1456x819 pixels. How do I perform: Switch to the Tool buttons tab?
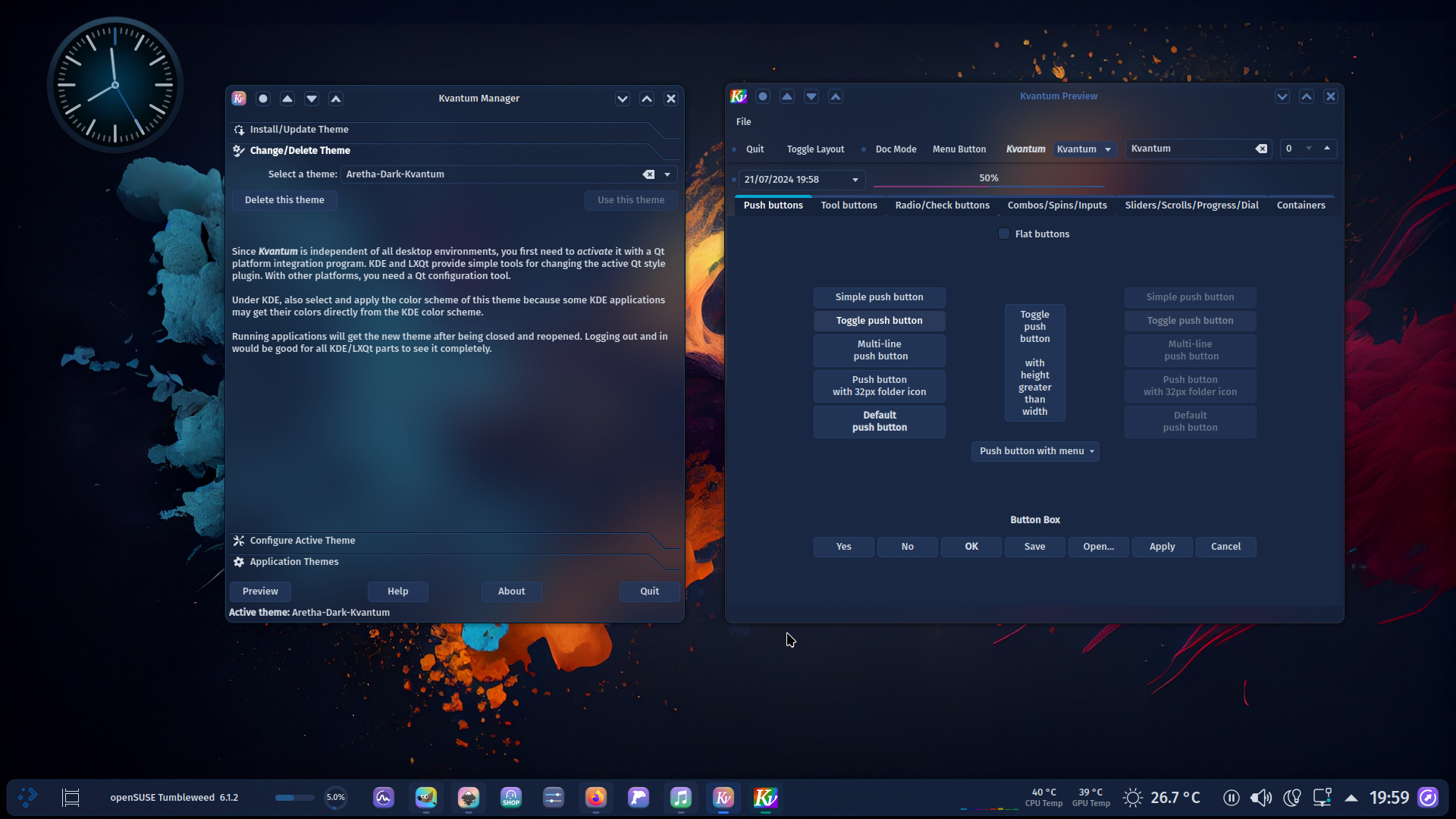pos(849,206)
